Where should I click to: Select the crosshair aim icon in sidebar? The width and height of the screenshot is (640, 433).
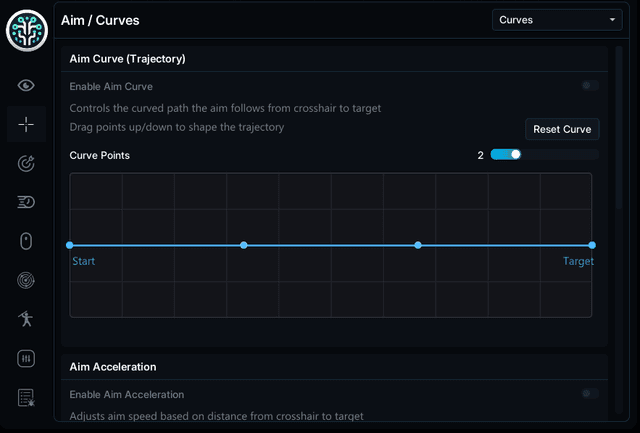[26, 124]
